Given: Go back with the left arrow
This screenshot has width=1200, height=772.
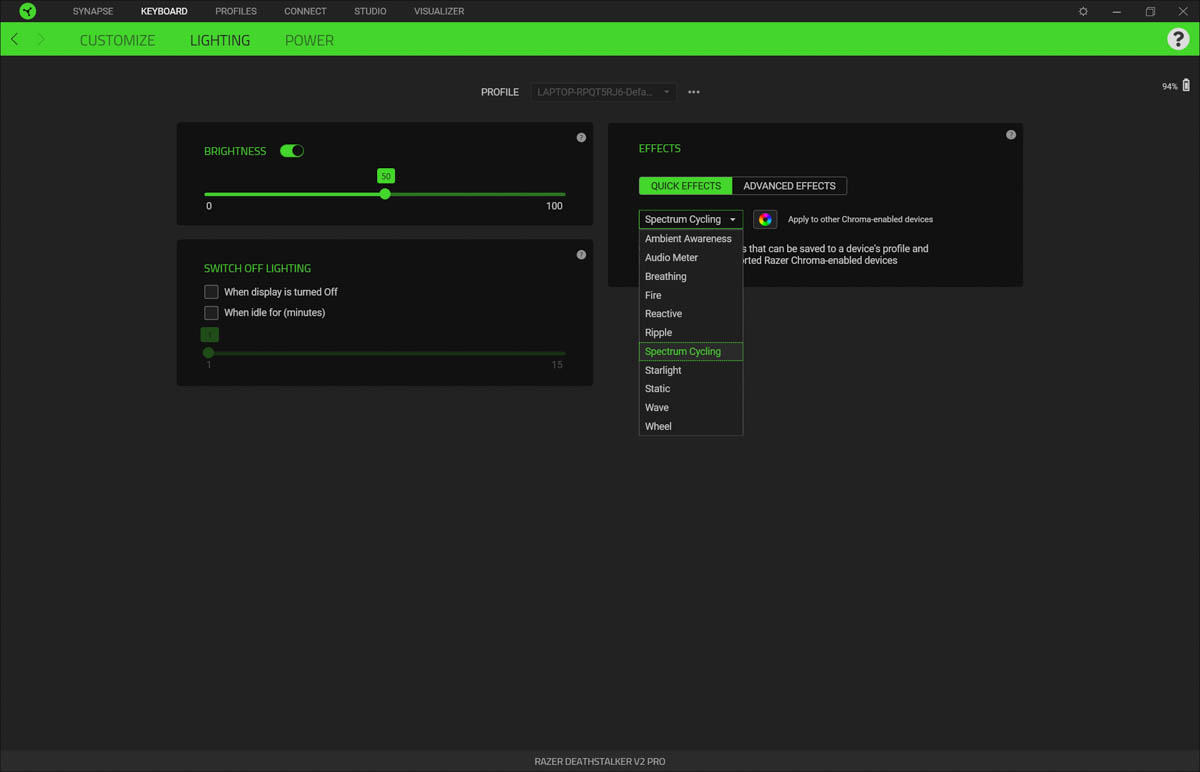Looking at the screenshot, I should click(14, 39).
